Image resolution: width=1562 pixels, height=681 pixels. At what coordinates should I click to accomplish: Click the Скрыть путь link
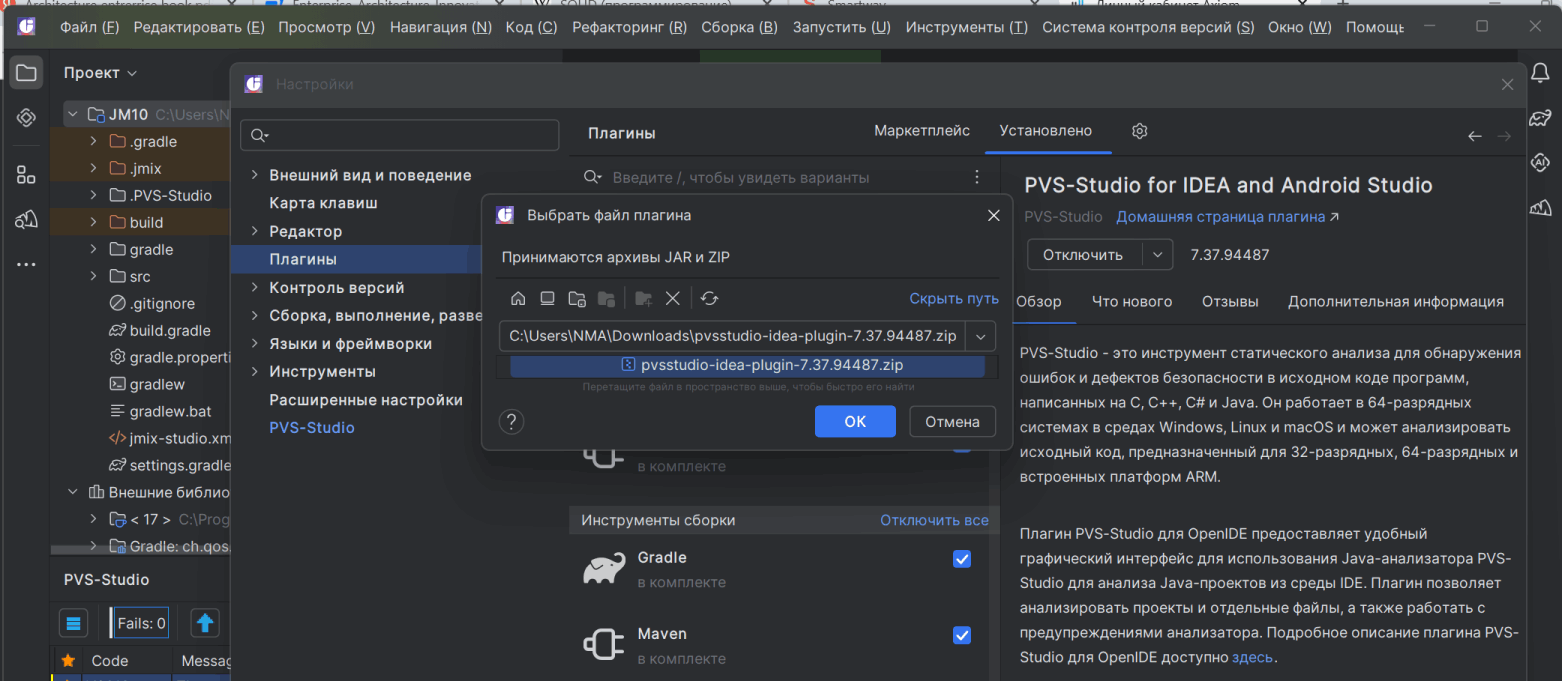953,299
